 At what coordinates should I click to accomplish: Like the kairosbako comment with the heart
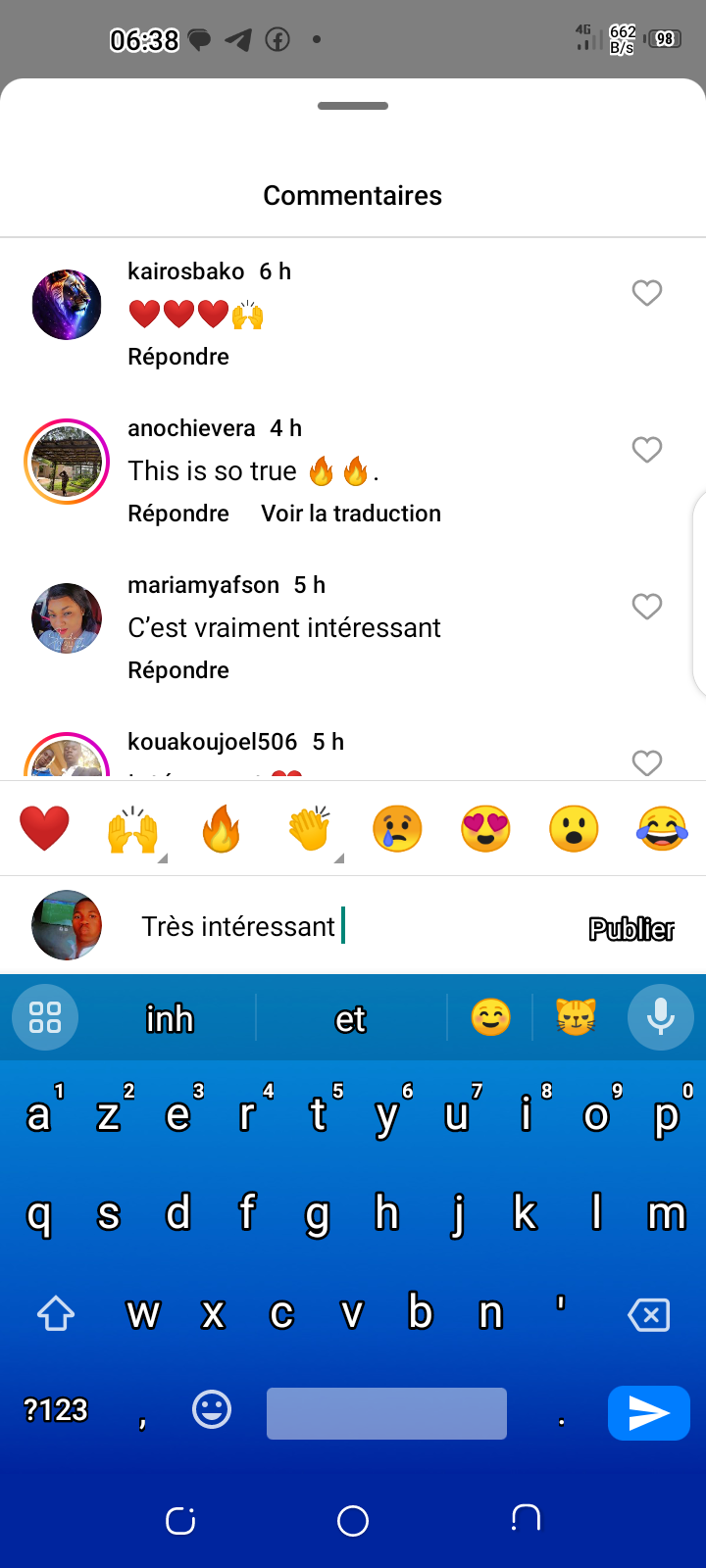(x=647, y=293)
